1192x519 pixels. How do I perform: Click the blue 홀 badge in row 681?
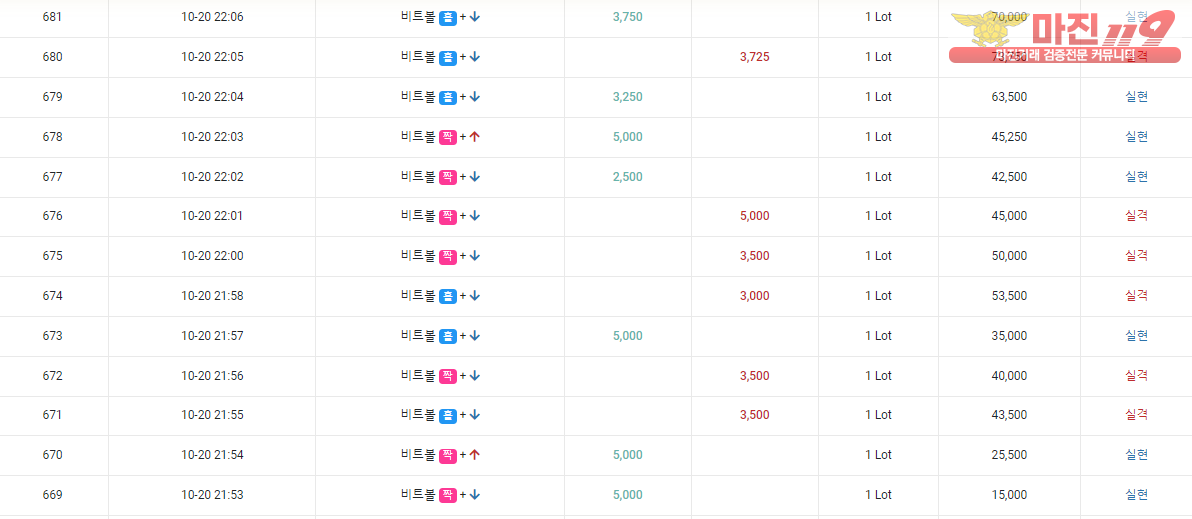(x=448, y=17)
